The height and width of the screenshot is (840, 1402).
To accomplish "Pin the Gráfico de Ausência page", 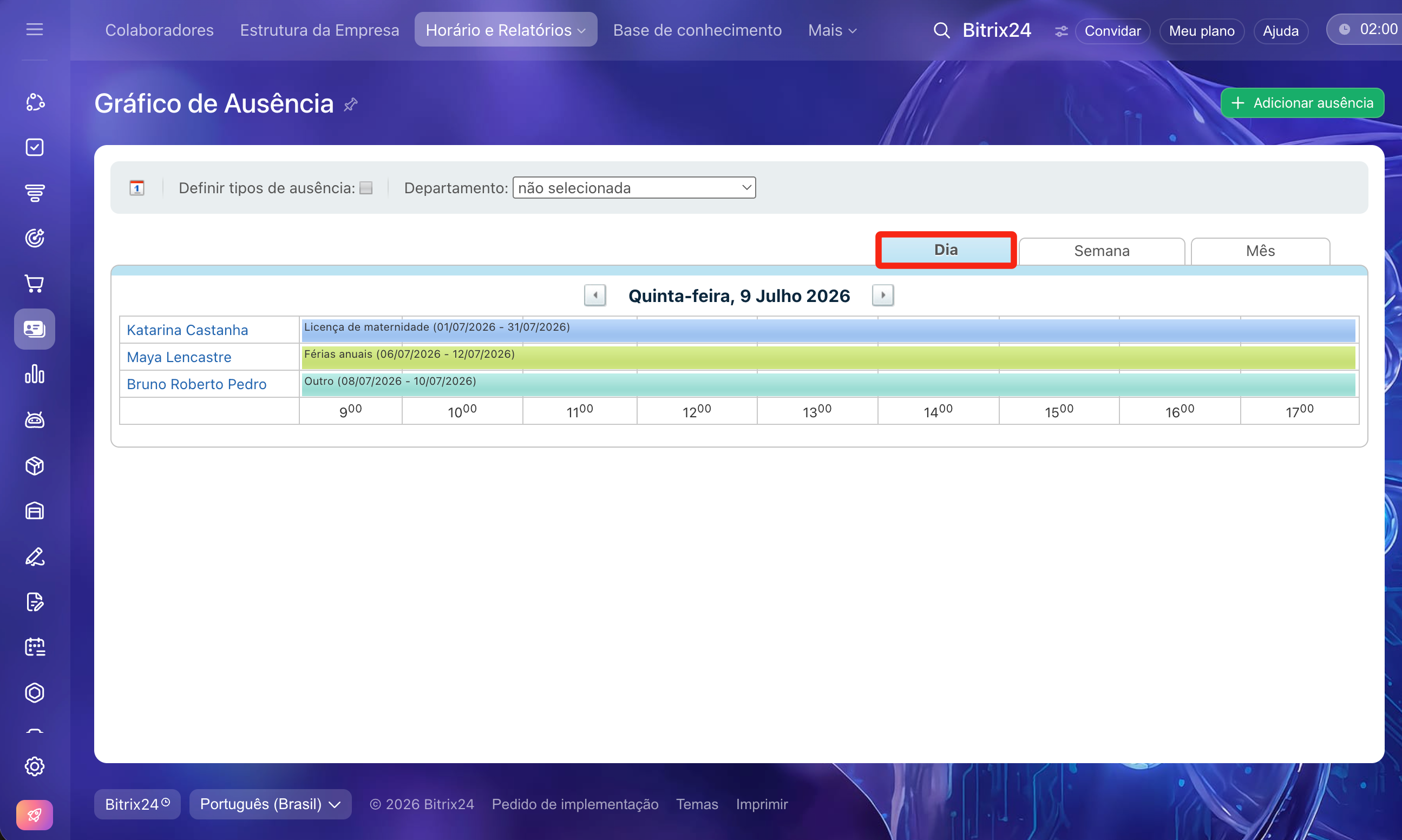I will [x=351, y=104].
